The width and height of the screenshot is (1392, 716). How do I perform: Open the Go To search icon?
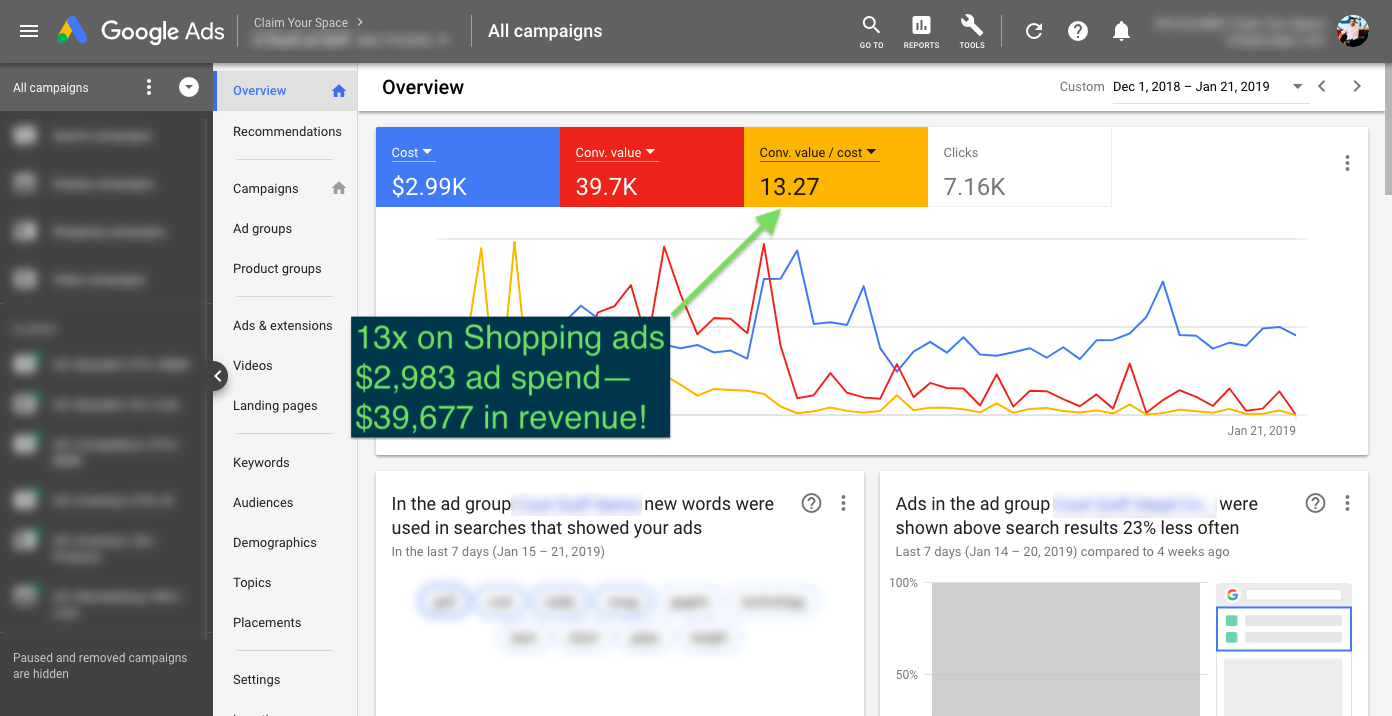tap(871, 31)
